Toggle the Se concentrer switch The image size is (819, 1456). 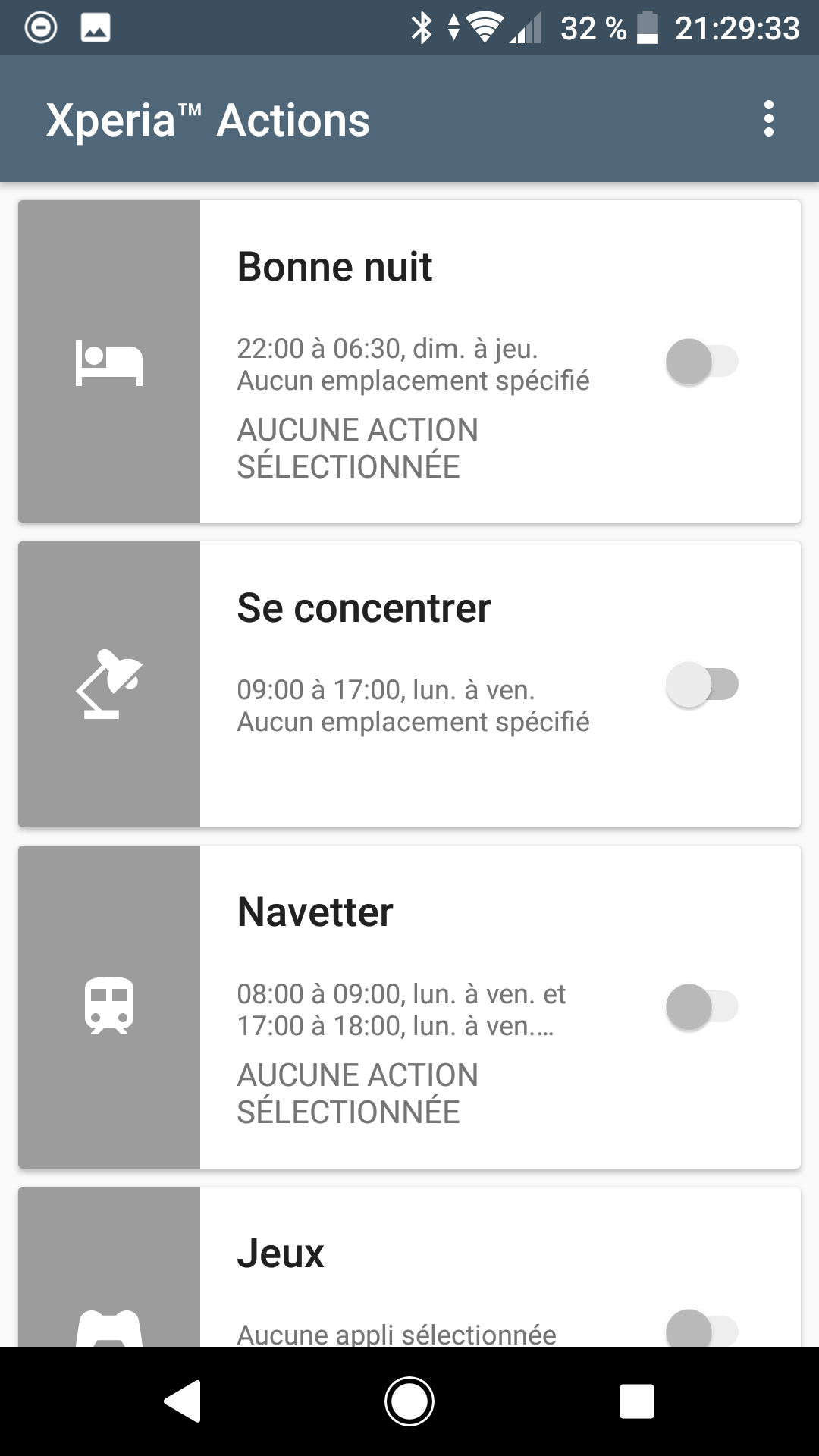pyautogui.click(x=701, y=685)
